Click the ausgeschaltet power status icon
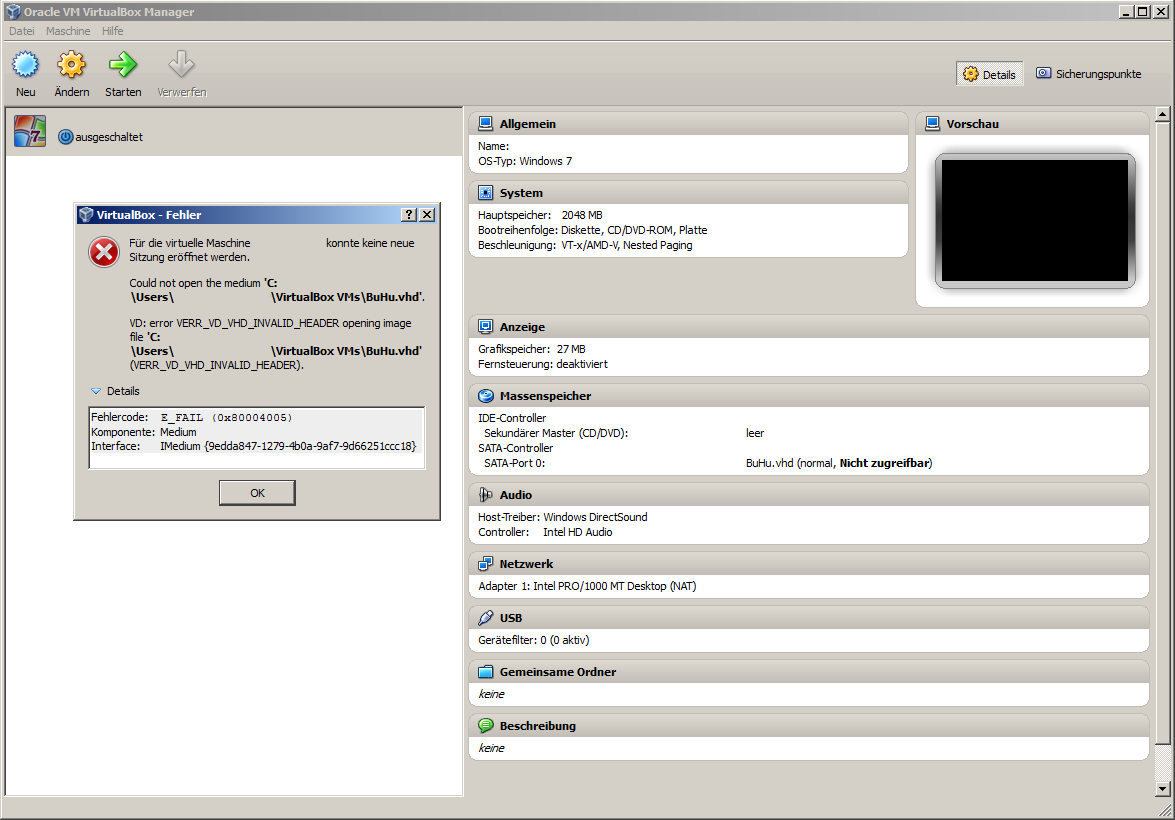Image resolution: width=1175 pixels, height=820 pixels. tap(65, 136)
